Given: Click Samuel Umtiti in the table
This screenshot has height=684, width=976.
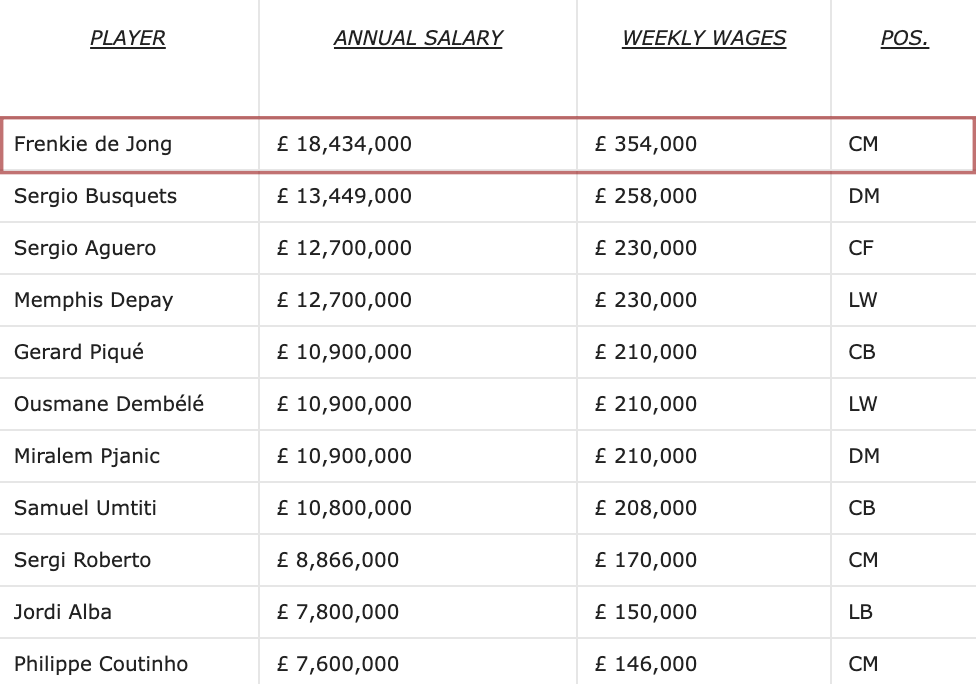Looking at the screenshot, I should tap(85, 508).
